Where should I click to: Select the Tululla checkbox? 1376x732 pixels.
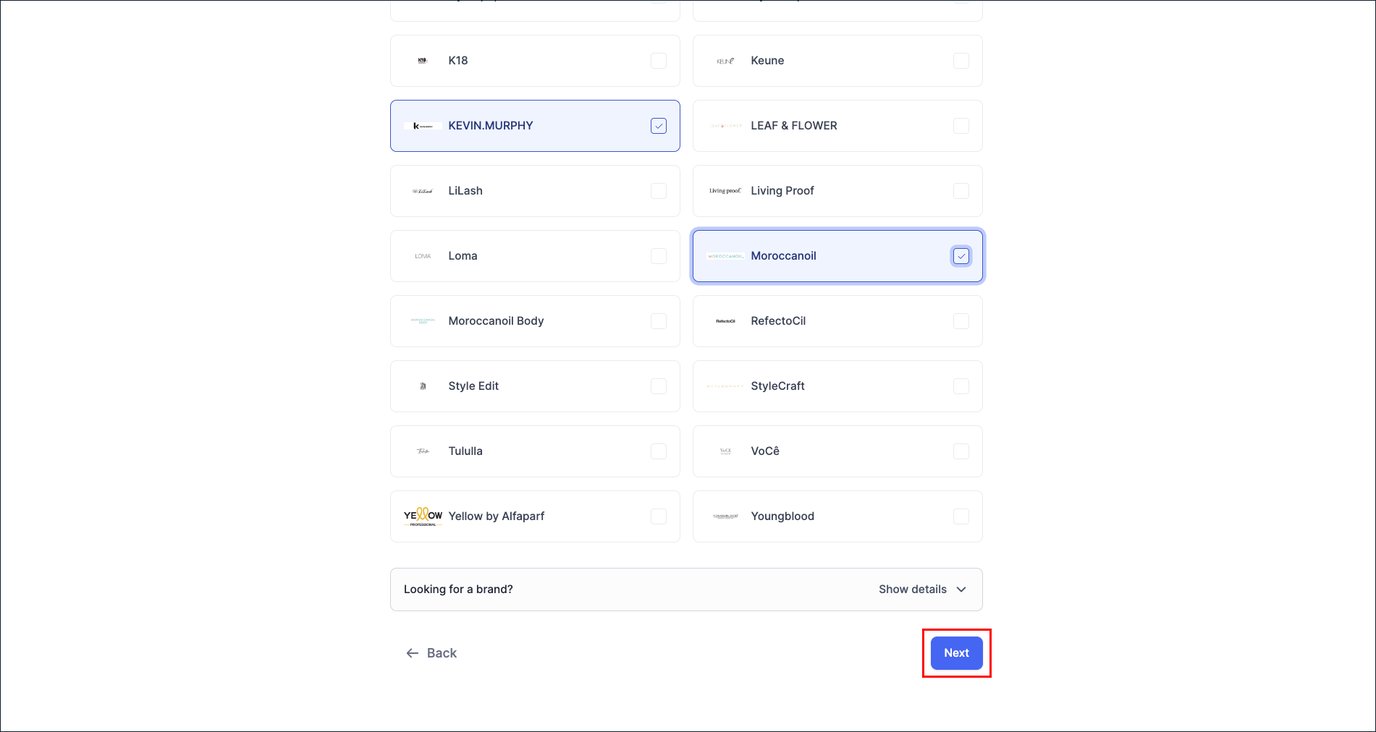click(x=658, y=450)
